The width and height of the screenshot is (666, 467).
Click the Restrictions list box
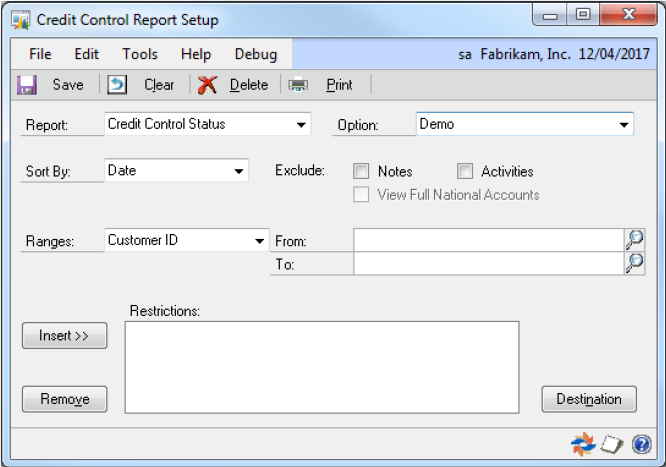(321, 366)
